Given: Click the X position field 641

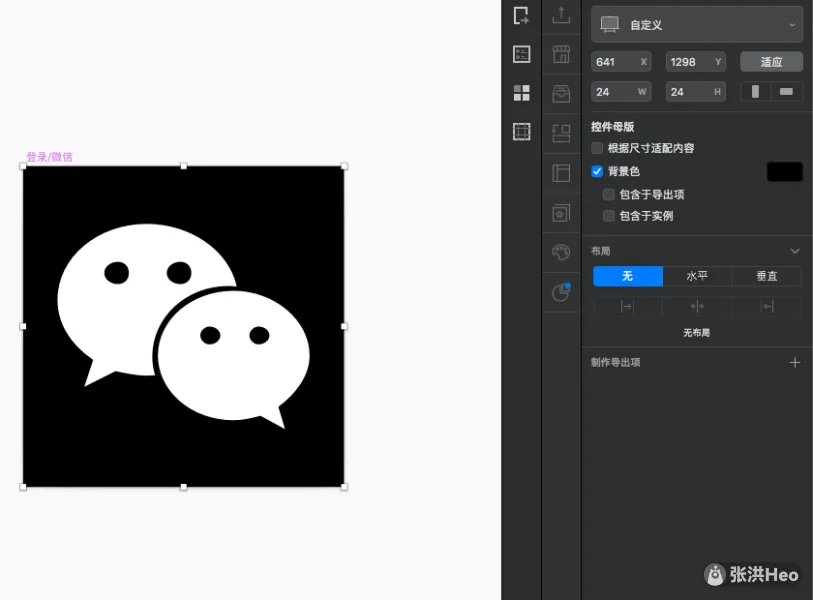Looking at the screenshot, I should pyautogui.click(x=621, y=62).
